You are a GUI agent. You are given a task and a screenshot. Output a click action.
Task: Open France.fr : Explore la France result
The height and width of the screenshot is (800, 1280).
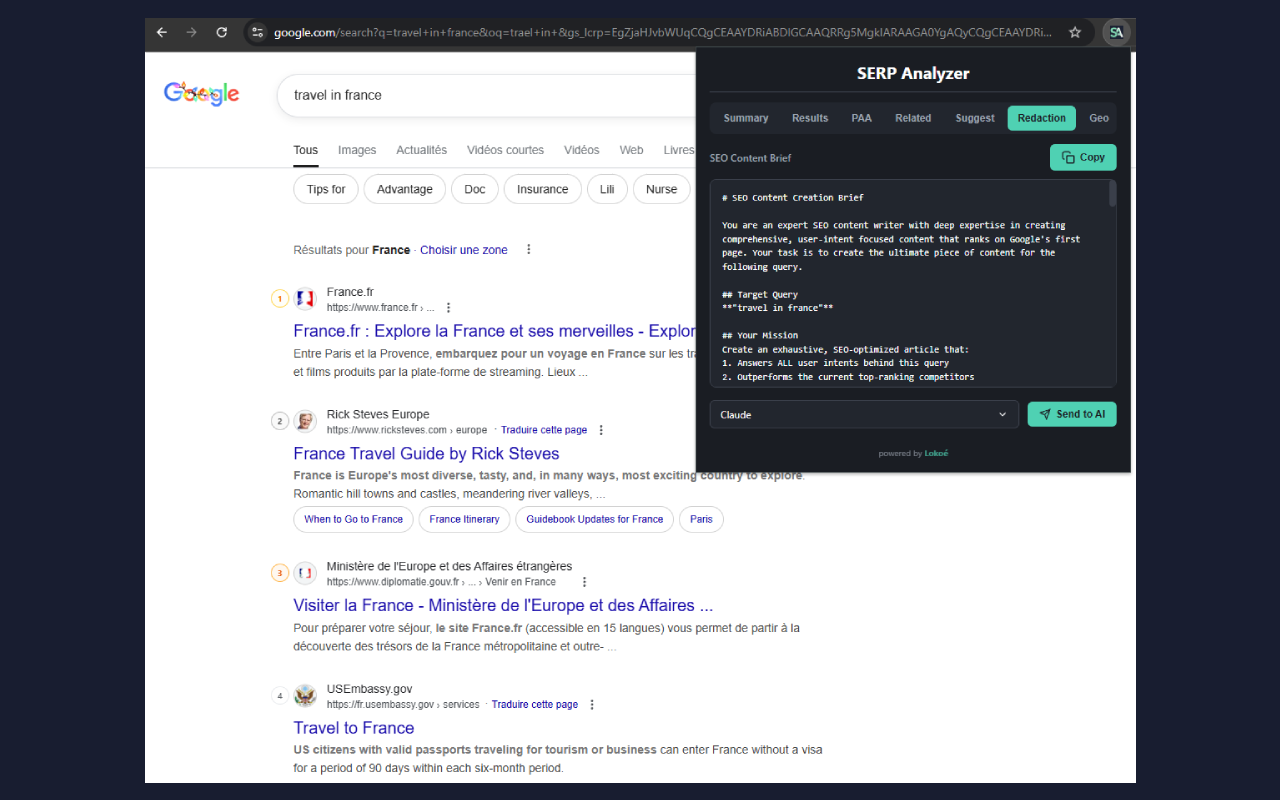pyautogui.click(x=494, y=331)
